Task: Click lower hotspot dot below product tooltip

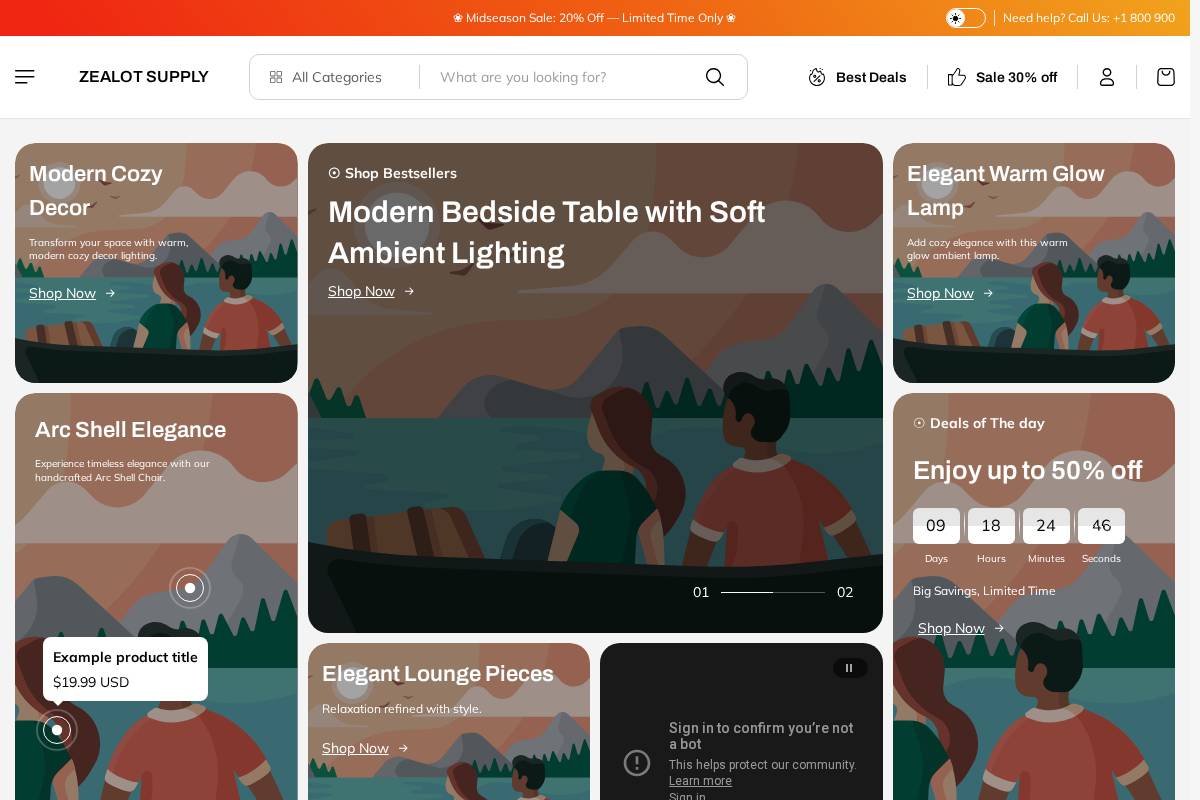Action: 57,730
